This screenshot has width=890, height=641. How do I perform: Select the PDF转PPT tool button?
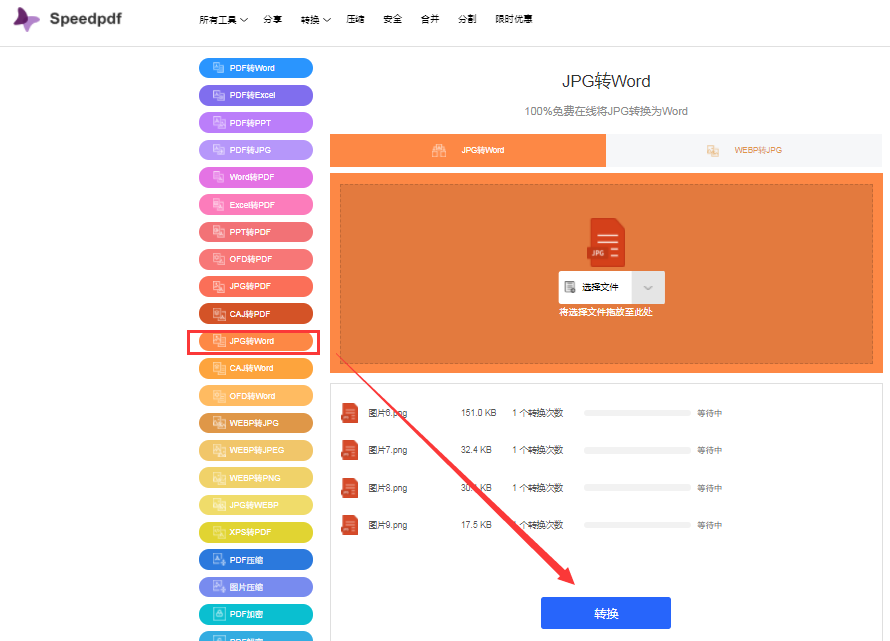(x=256, y=123)
